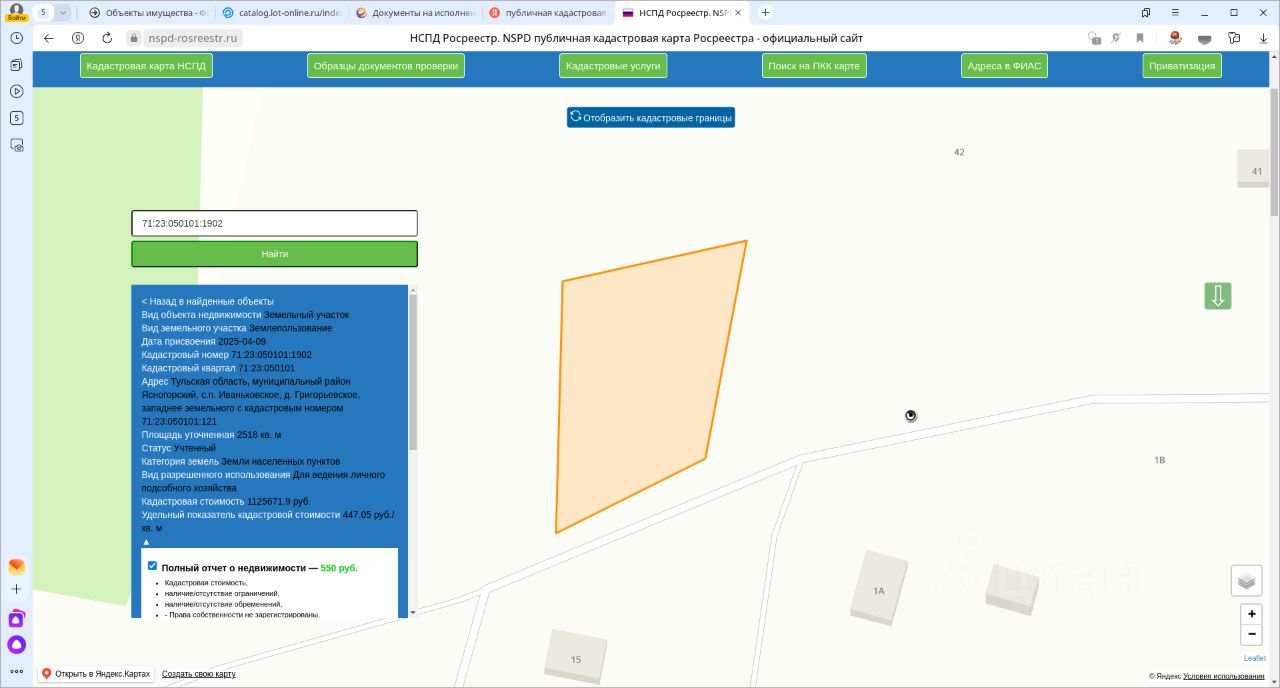Switch to the публичная кадастровая tab
The image size is (1280, 688).
pos(546,13)
